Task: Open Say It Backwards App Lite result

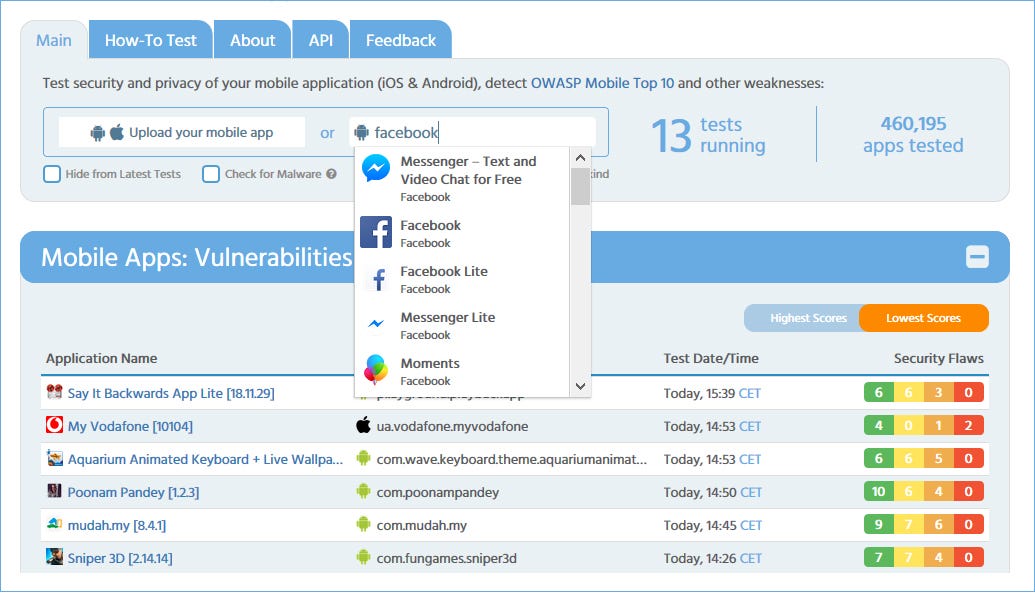Action: [170, 394]
